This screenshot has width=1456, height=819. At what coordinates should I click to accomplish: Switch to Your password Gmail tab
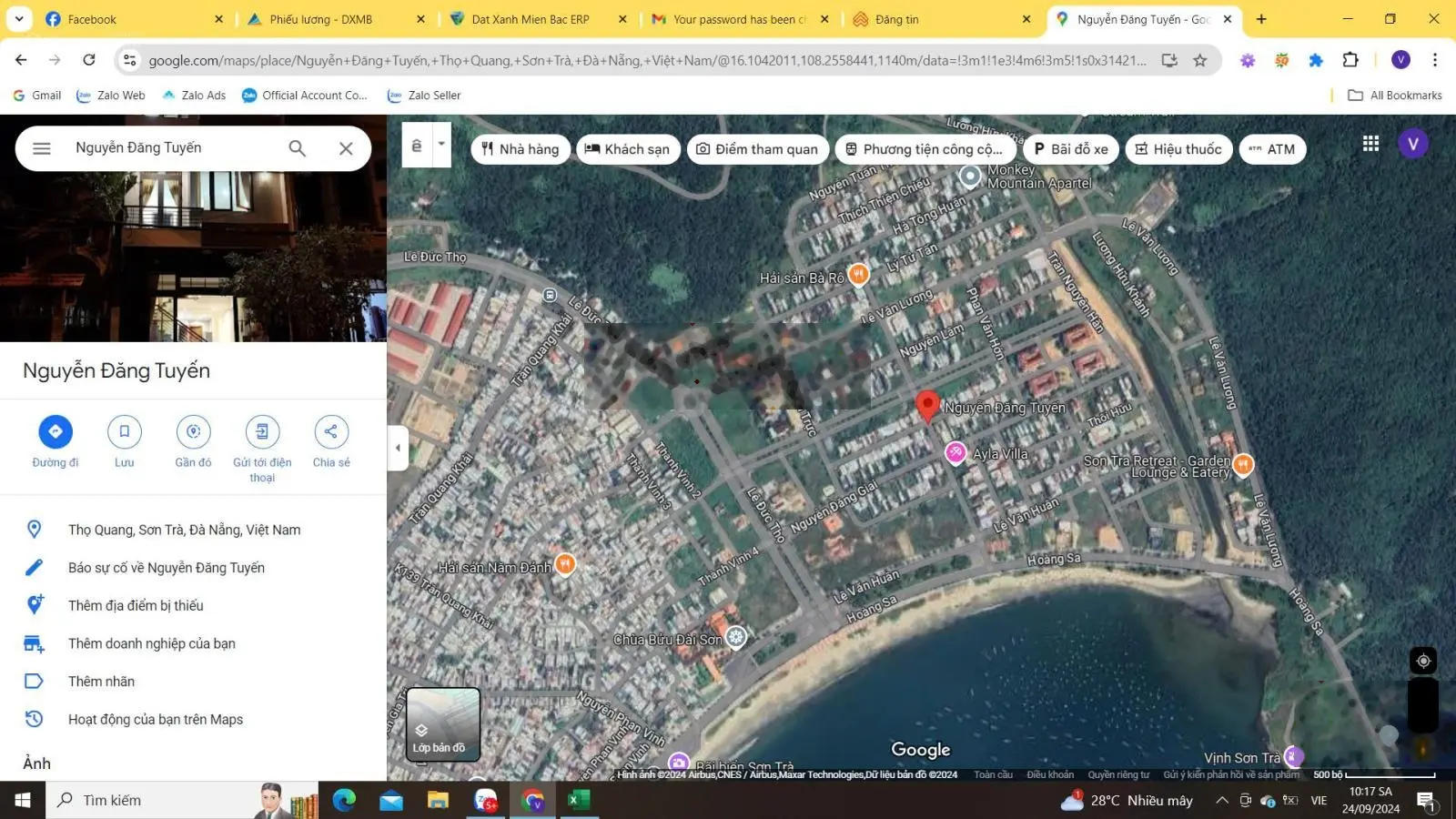coord(739,19)
